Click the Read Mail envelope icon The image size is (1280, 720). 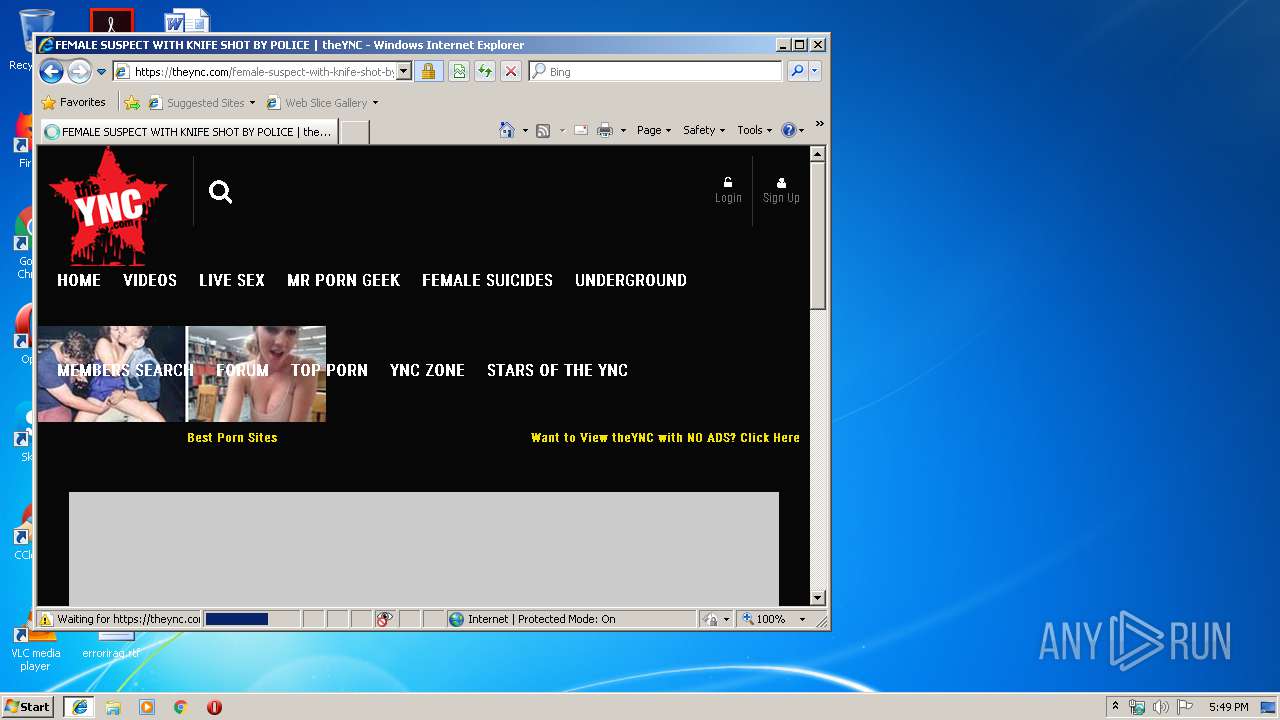pyautogui.click(x=580, y=130)
